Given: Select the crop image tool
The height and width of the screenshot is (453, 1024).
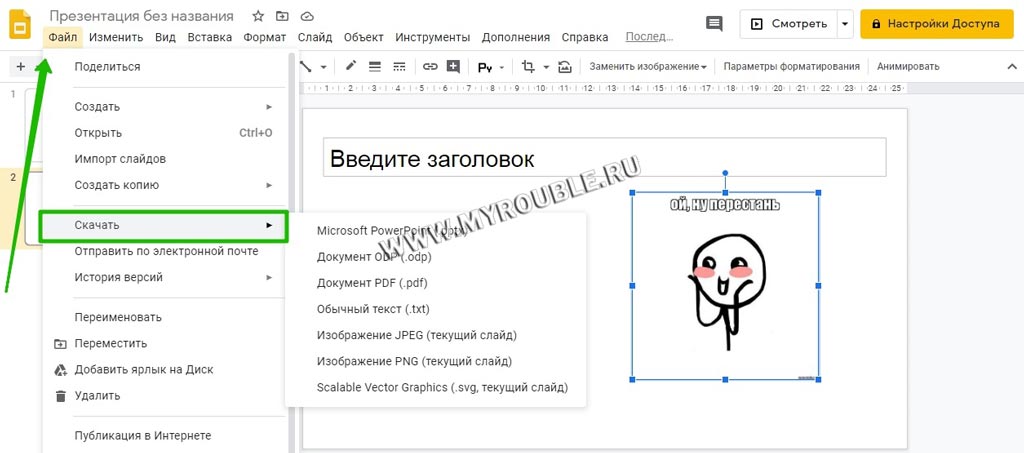Looking at the screenshot, I should coord(529,66).
